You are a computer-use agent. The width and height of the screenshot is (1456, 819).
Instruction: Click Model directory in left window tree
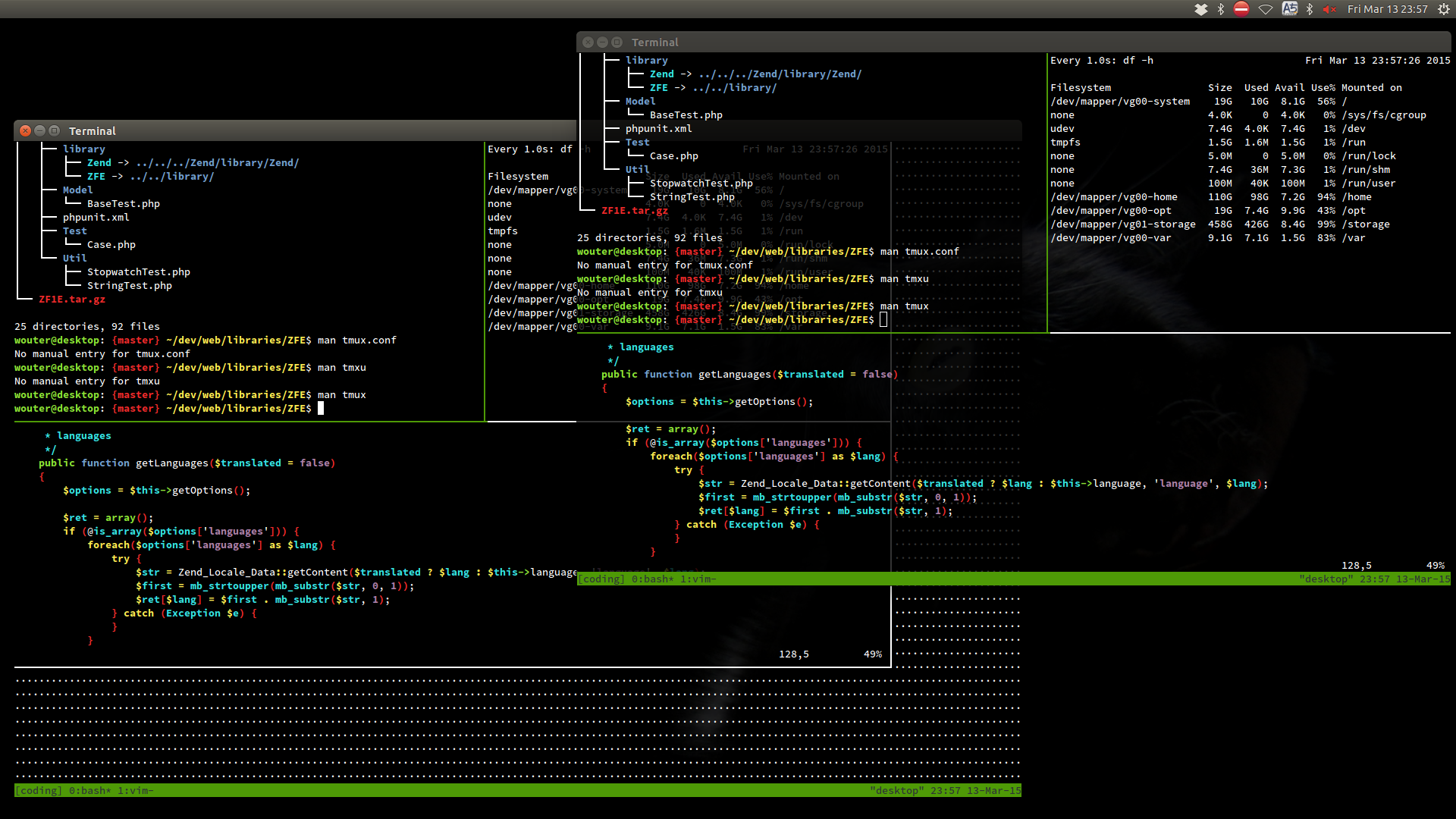77,190
